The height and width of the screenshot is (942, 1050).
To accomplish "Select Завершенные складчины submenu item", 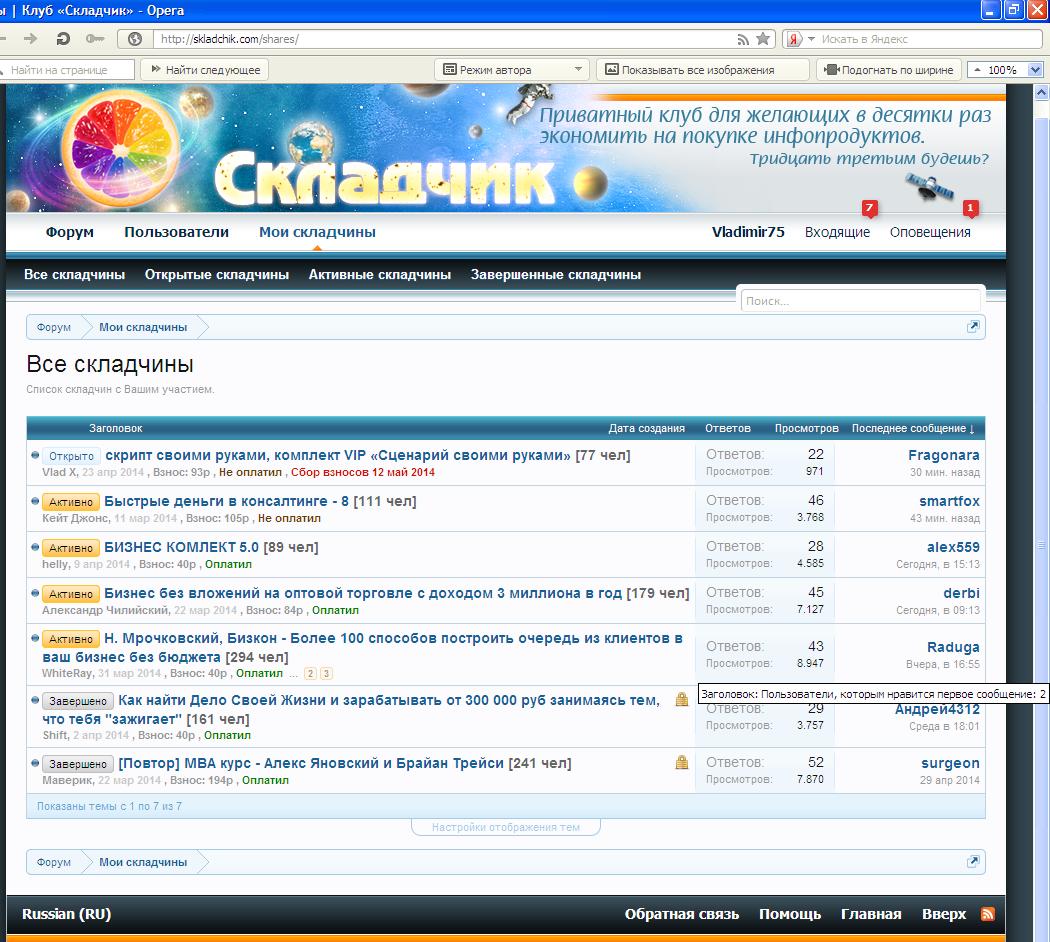I will point(556,274).
